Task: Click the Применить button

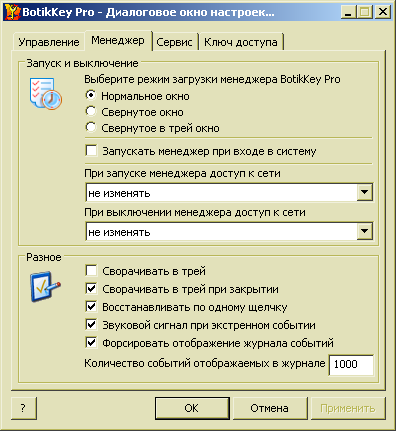Action: tap(348, 408)
